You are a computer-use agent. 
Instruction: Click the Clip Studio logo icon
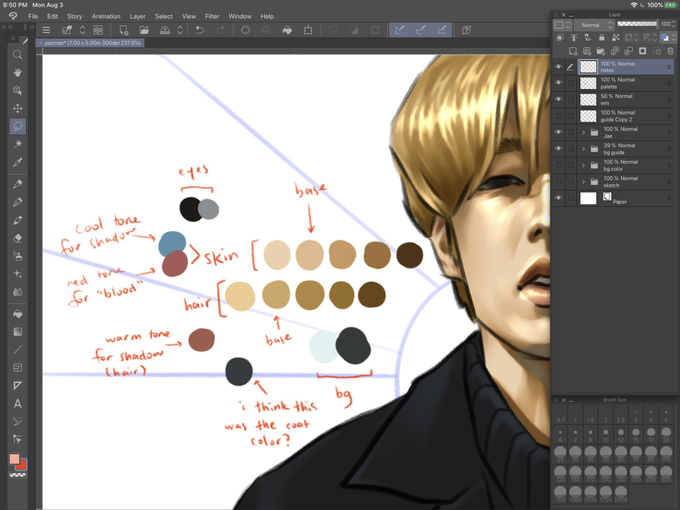pyautogui.click(x=13, y=16)
